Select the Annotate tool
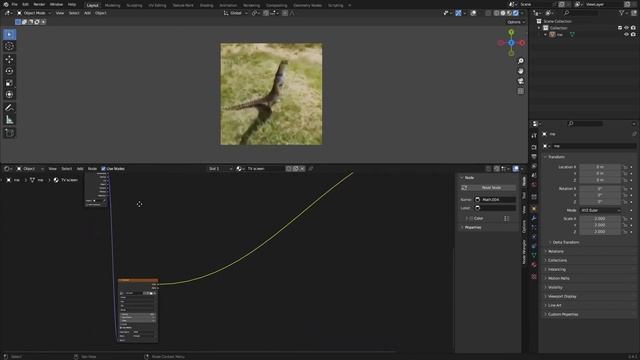 9,108
